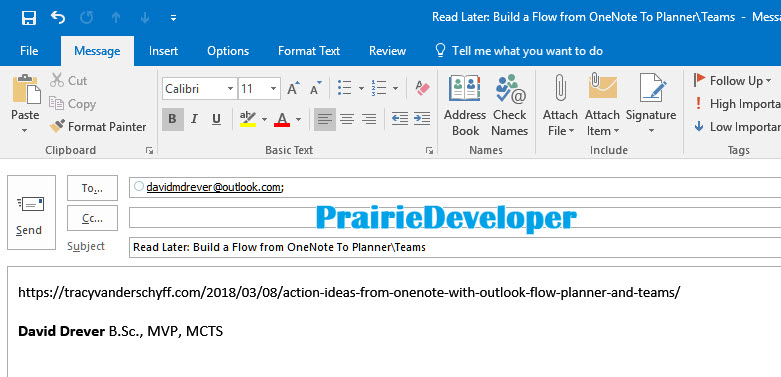Viewport: 781px width, 377px height.
Task: Click Tell me what you want to do
Action: click(x=519, y=51)
